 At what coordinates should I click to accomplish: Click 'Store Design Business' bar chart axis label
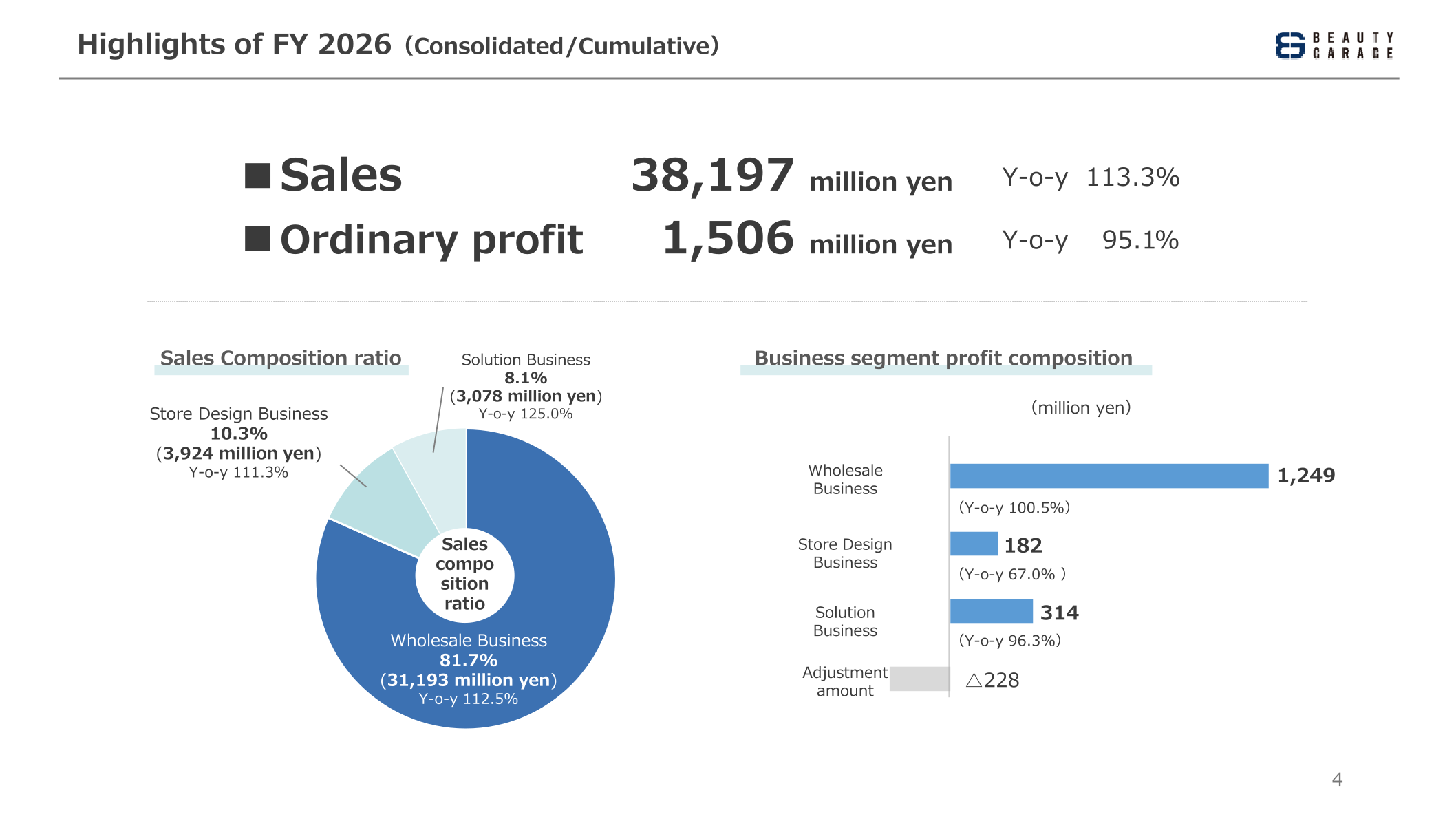pyautogui.click(x=845, y=553)
